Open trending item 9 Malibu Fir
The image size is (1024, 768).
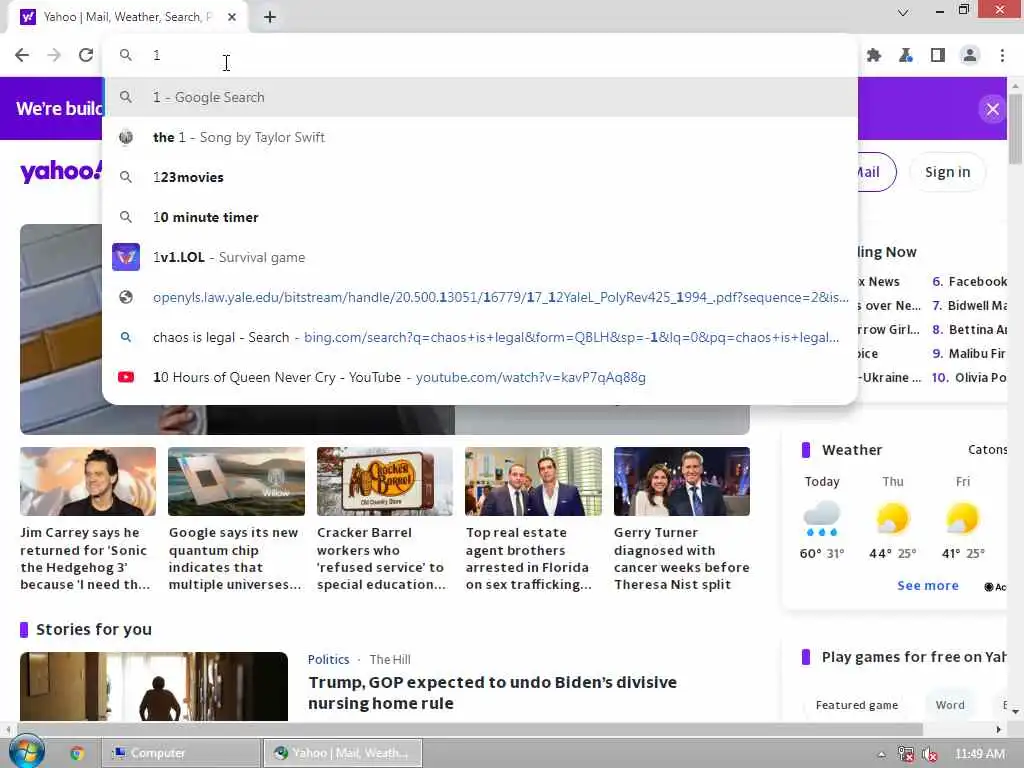tap(969, 353)
